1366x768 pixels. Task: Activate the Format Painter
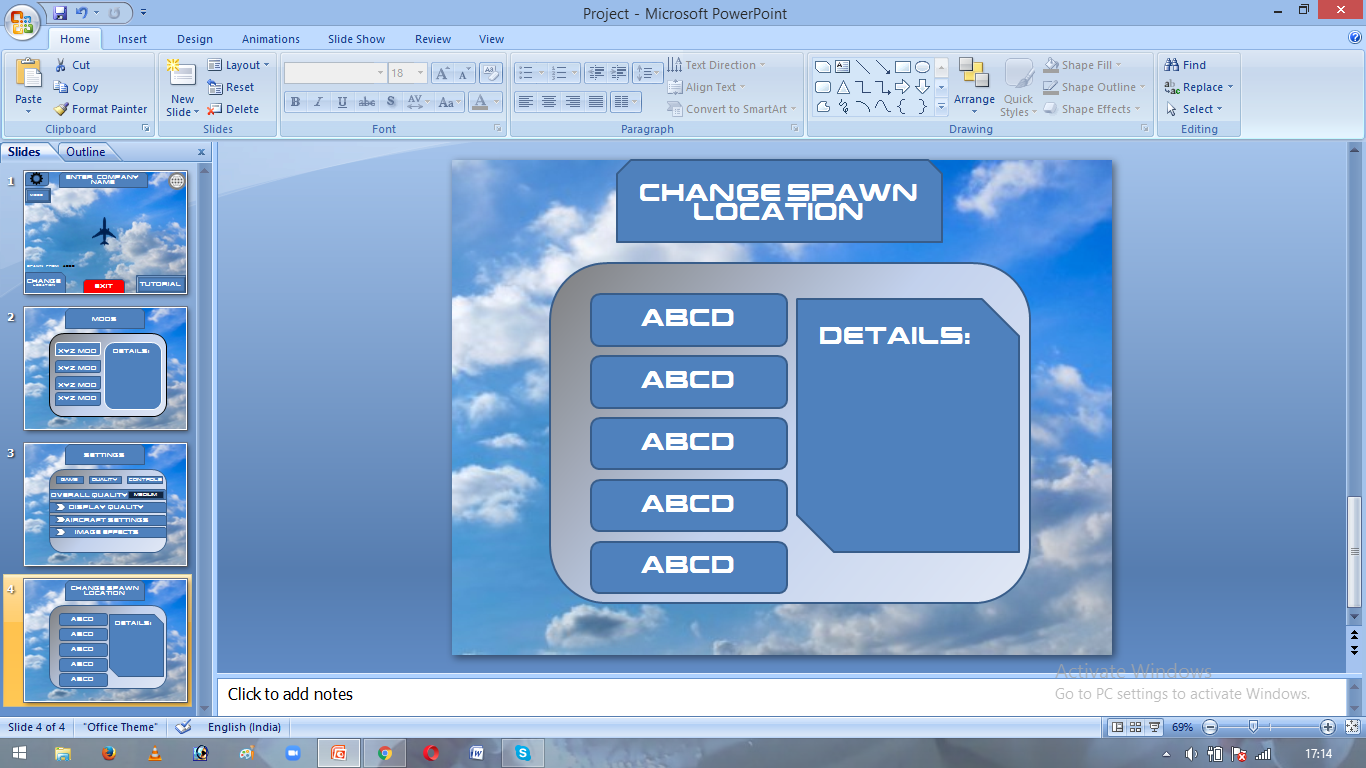pyautogui.click(x=100, y=109)
